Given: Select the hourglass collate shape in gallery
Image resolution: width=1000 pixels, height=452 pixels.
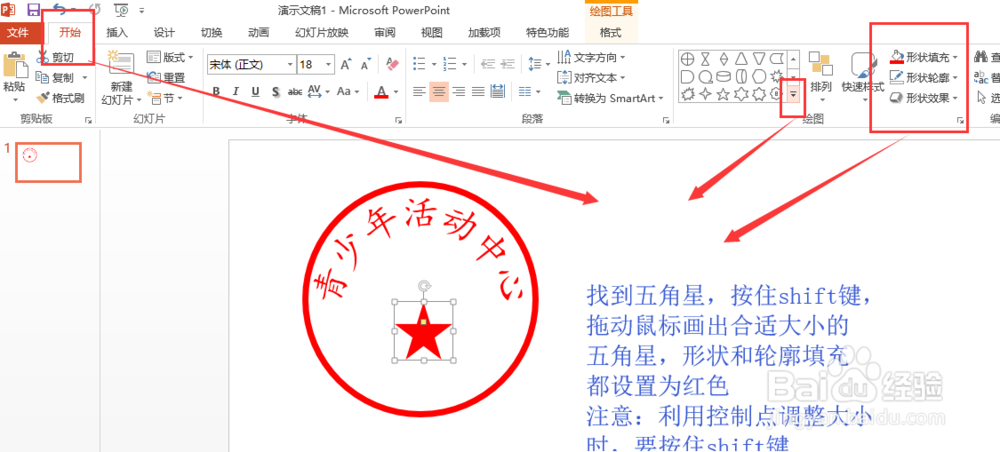Looking at the screenshot, I should [x=705, y=59].
